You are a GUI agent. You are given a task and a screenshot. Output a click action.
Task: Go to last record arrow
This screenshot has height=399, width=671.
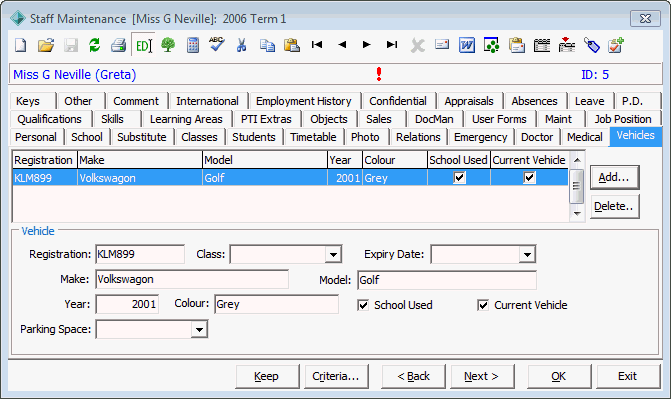coord(392,45)
